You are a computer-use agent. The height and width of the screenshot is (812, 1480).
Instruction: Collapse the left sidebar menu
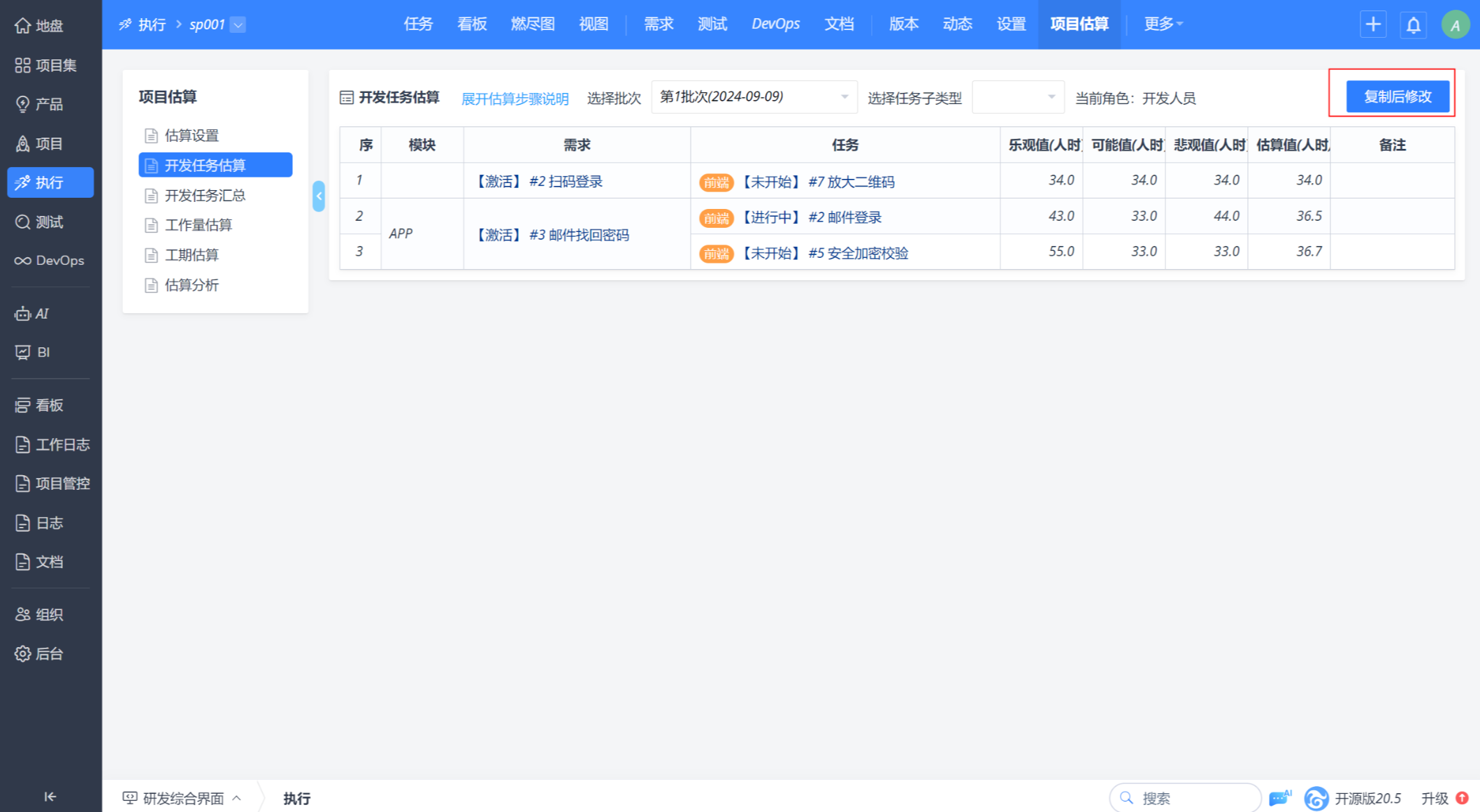[x=50, y=796]
